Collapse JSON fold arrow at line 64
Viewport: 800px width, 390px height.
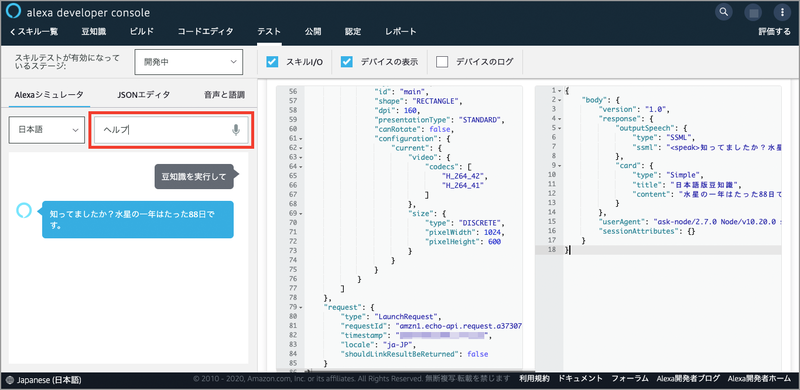(x=301, y=167)
